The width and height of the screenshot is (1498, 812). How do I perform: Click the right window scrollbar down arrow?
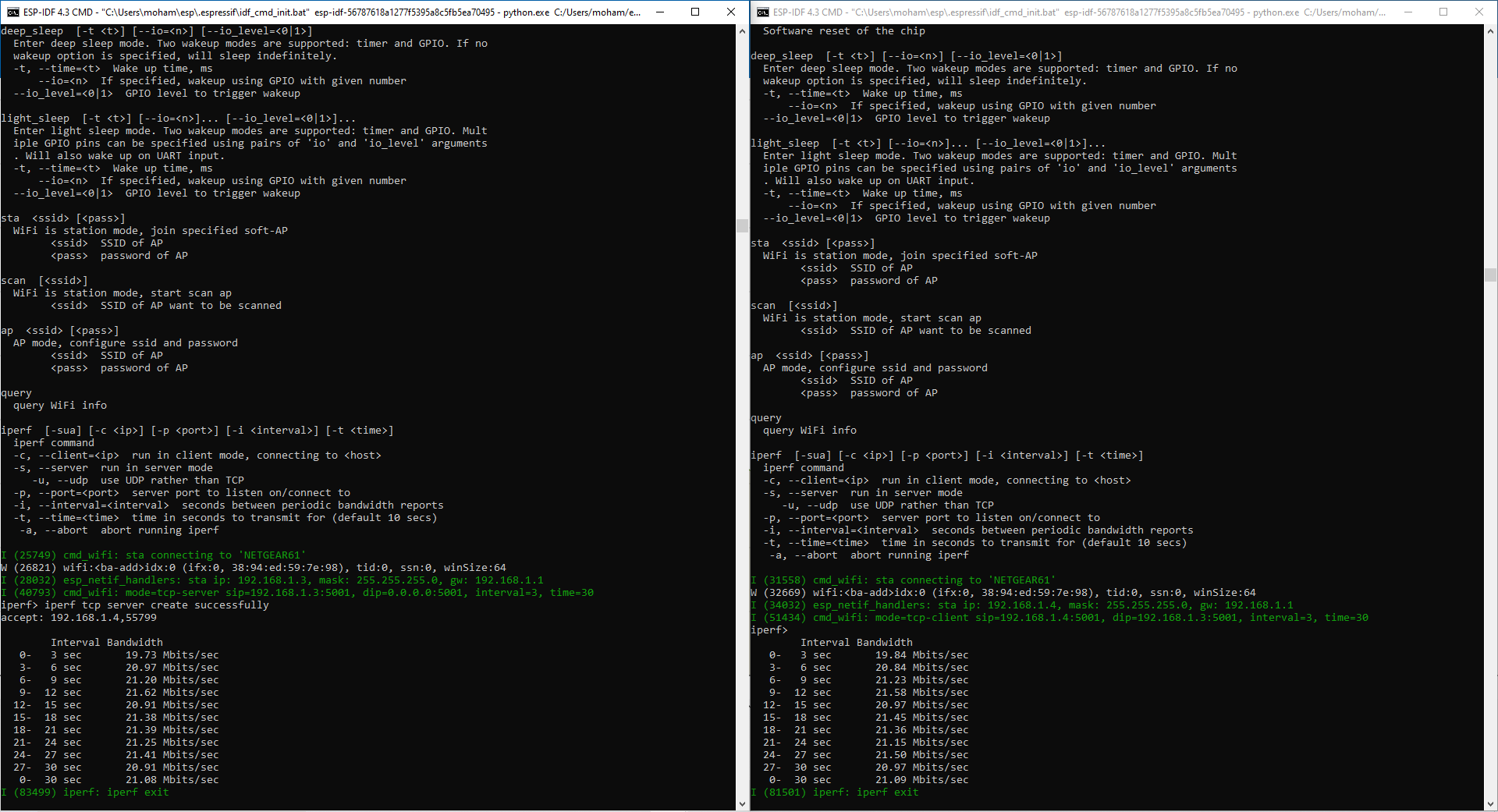(x=1490, y=803)
